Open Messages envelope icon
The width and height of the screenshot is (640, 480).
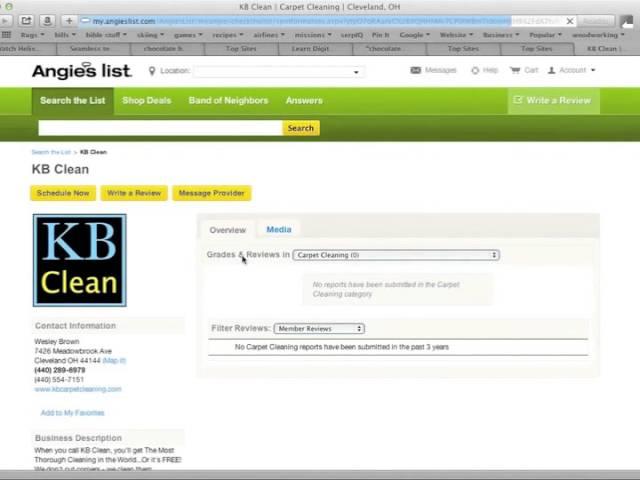[415, 70]
